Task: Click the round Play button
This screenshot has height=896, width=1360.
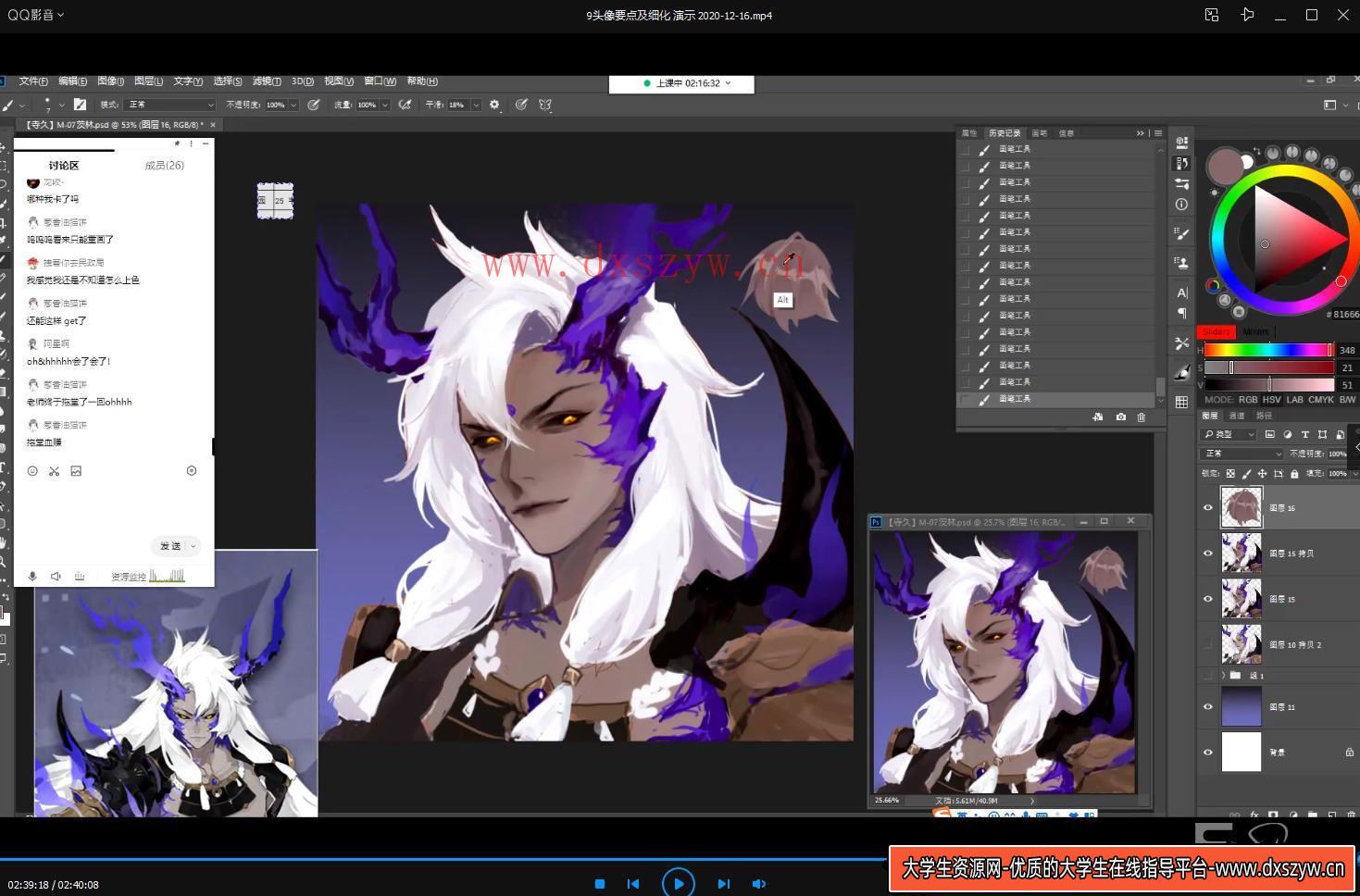Action: [679, 883]
